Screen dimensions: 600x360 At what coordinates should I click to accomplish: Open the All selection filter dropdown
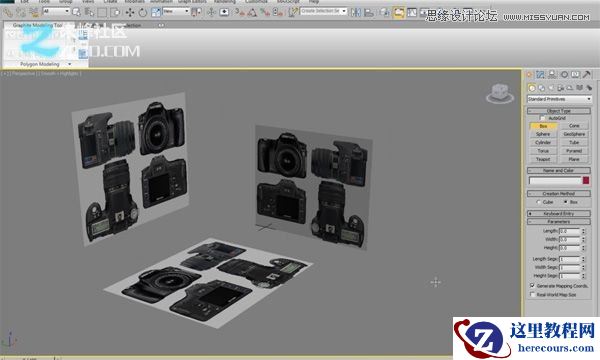tap(56, 11)
